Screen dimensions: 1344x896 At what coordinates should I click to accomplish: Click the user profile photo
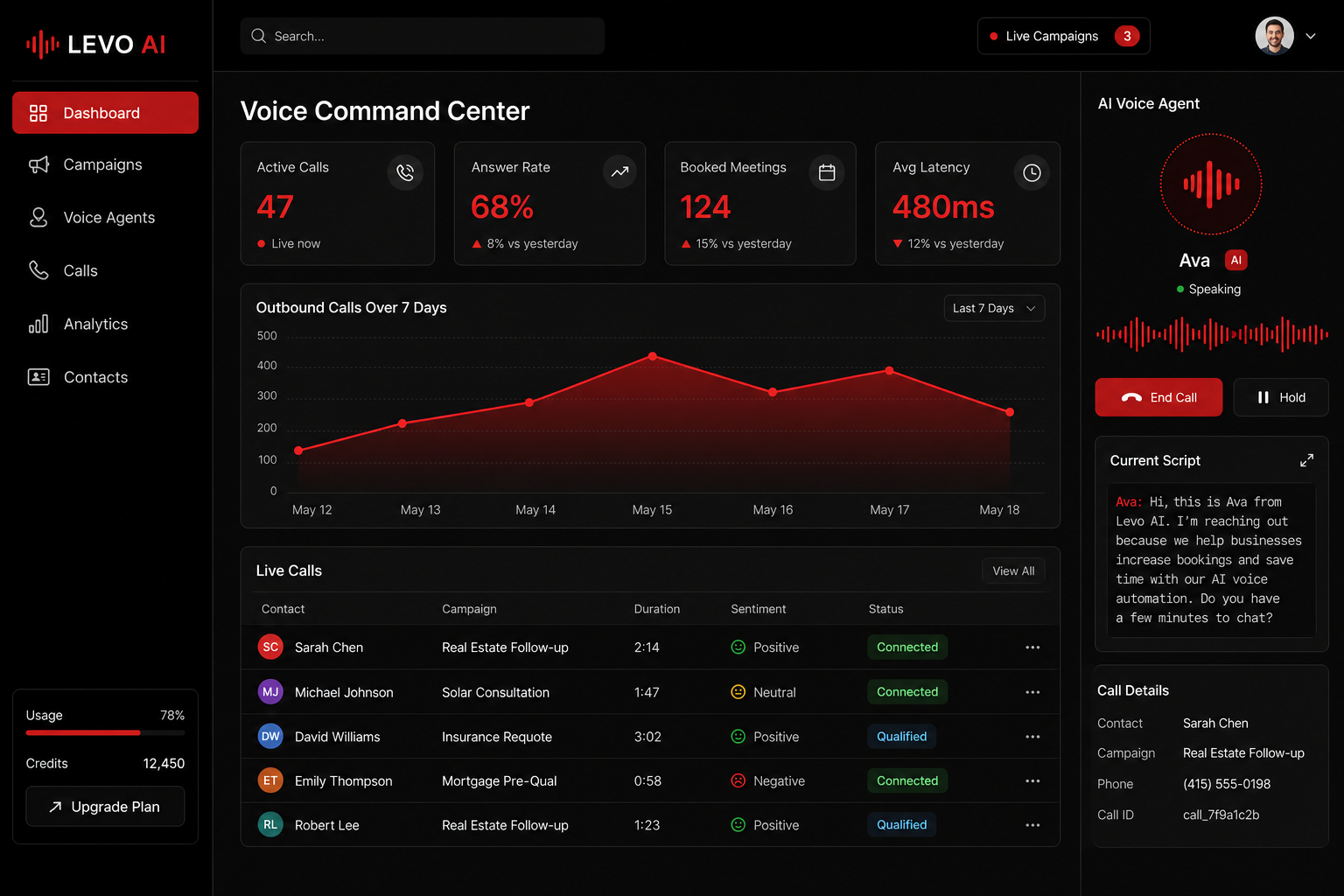1274,36
